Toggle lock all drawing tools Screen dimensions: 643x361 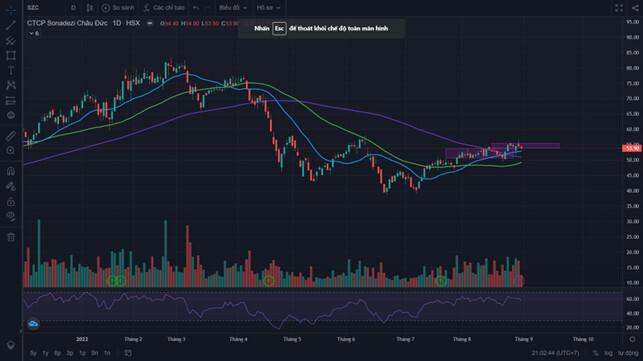click(11, 201)
